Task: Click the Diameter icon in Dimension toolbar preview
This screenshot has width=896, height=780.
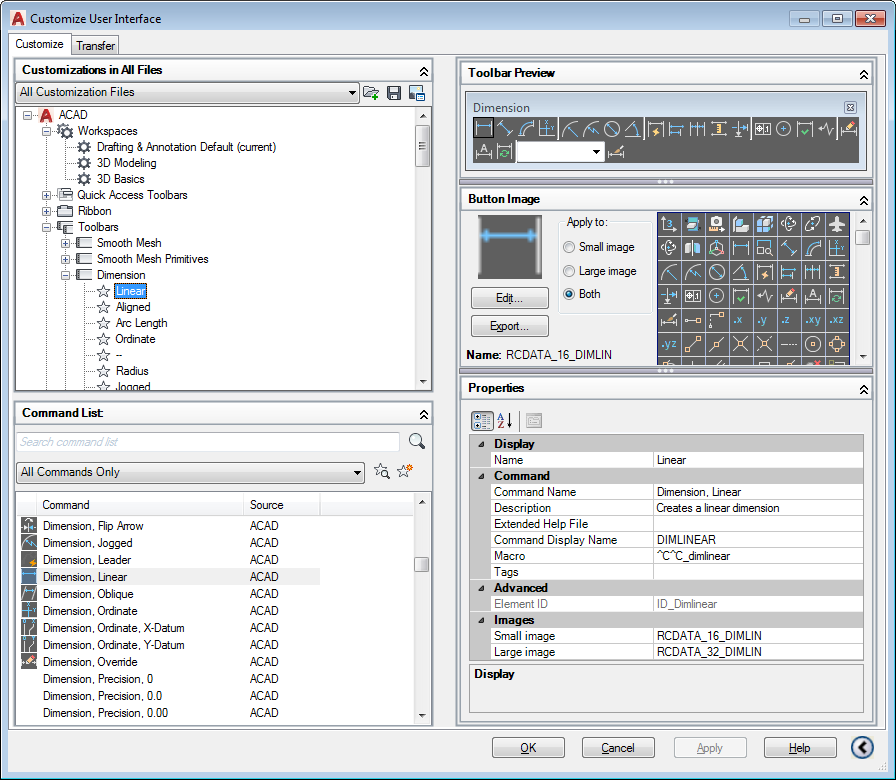Action: coord(611,129)
